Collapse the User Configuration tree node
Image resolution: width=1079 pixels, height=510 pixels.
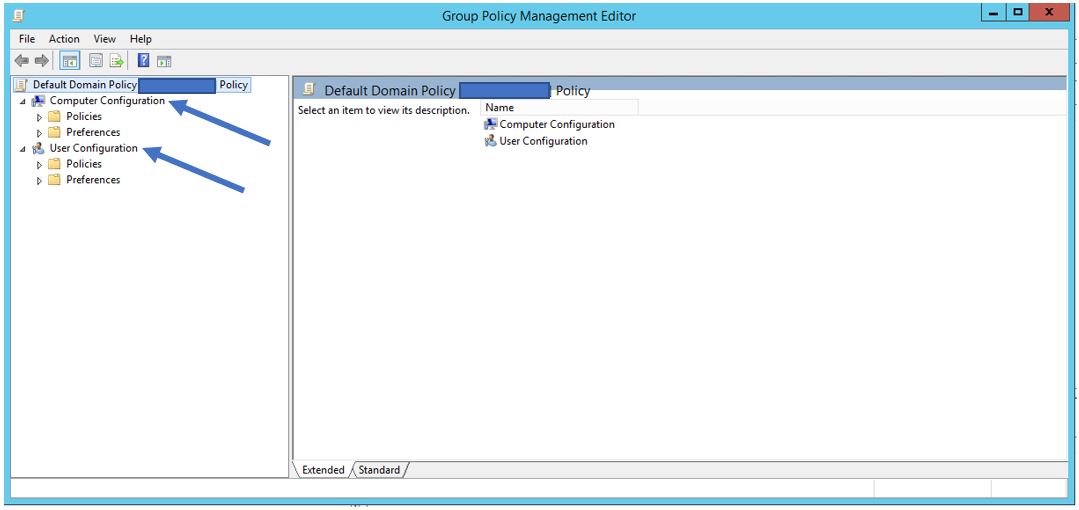[x=23, y=149]
